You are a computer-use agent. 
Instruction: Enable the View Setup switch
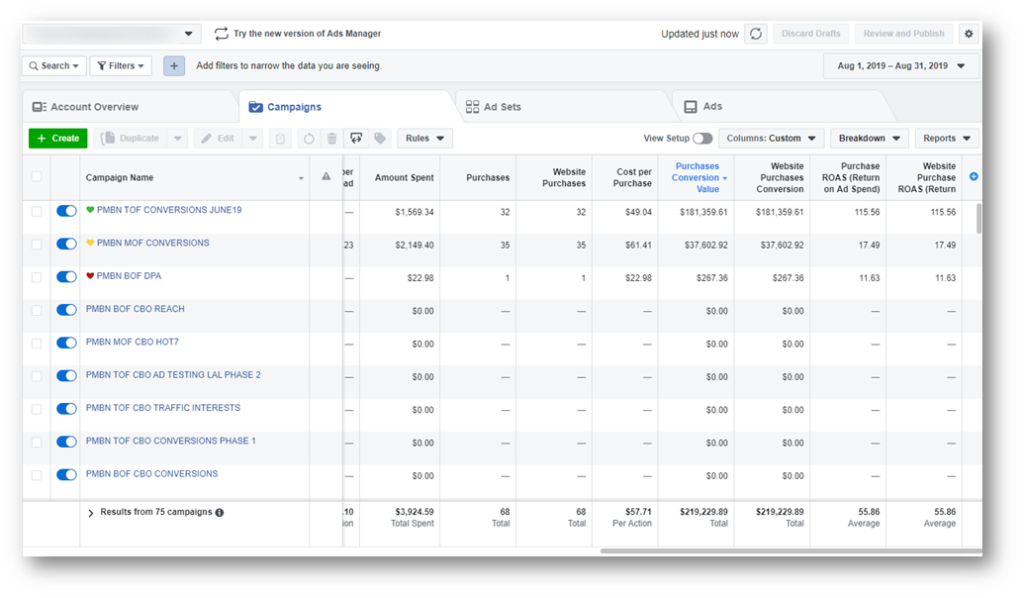tap(703, 138)
